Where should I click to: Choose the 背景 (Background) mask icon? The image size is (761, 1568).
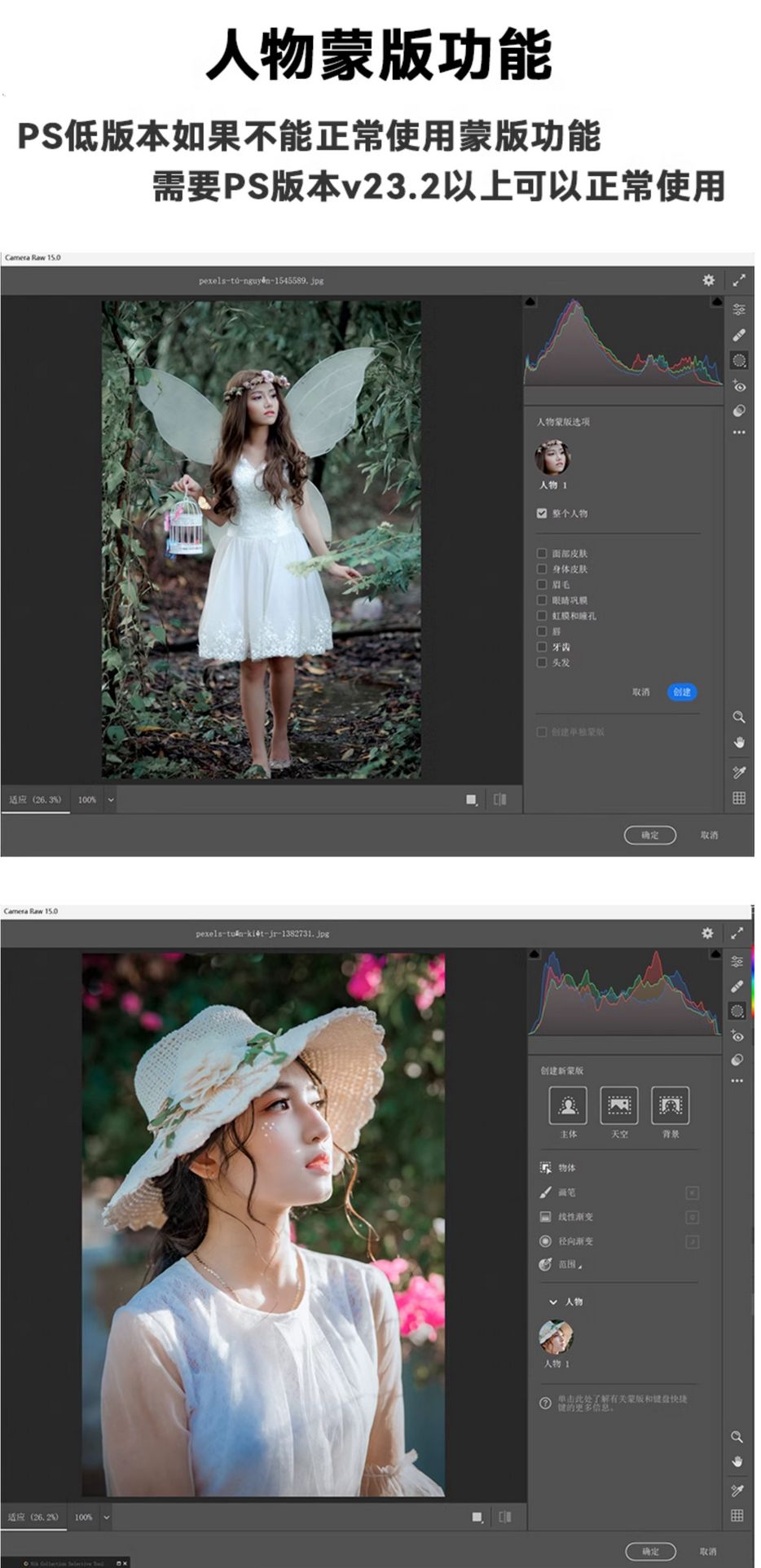point(670,1105)
